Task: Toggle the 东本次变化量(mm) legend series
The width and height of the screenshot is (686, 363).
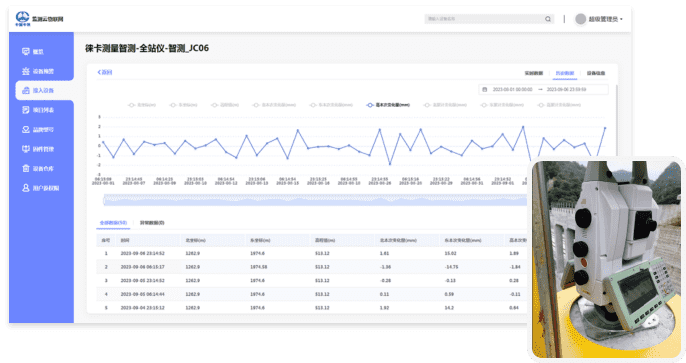Action: click(331, 105)
